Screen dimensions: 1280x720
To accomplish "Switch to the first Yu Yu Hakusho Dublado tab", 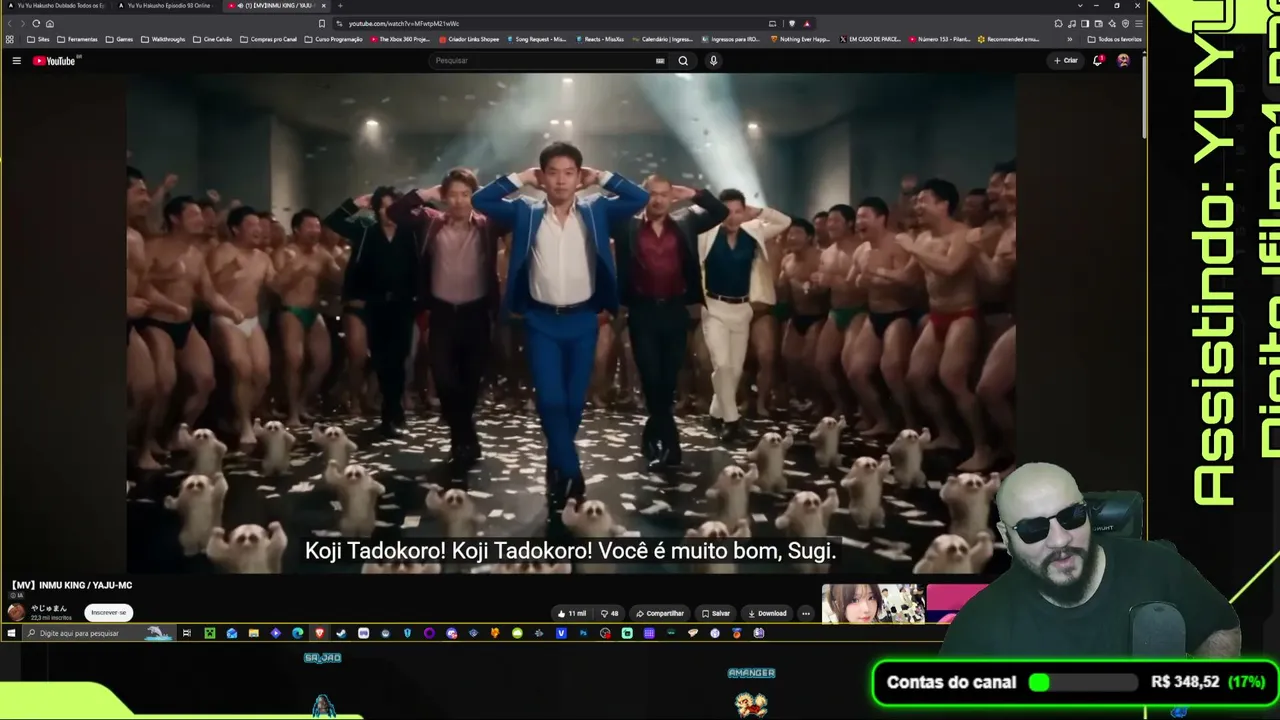I will pyautogui.click(x=58, y=6).
